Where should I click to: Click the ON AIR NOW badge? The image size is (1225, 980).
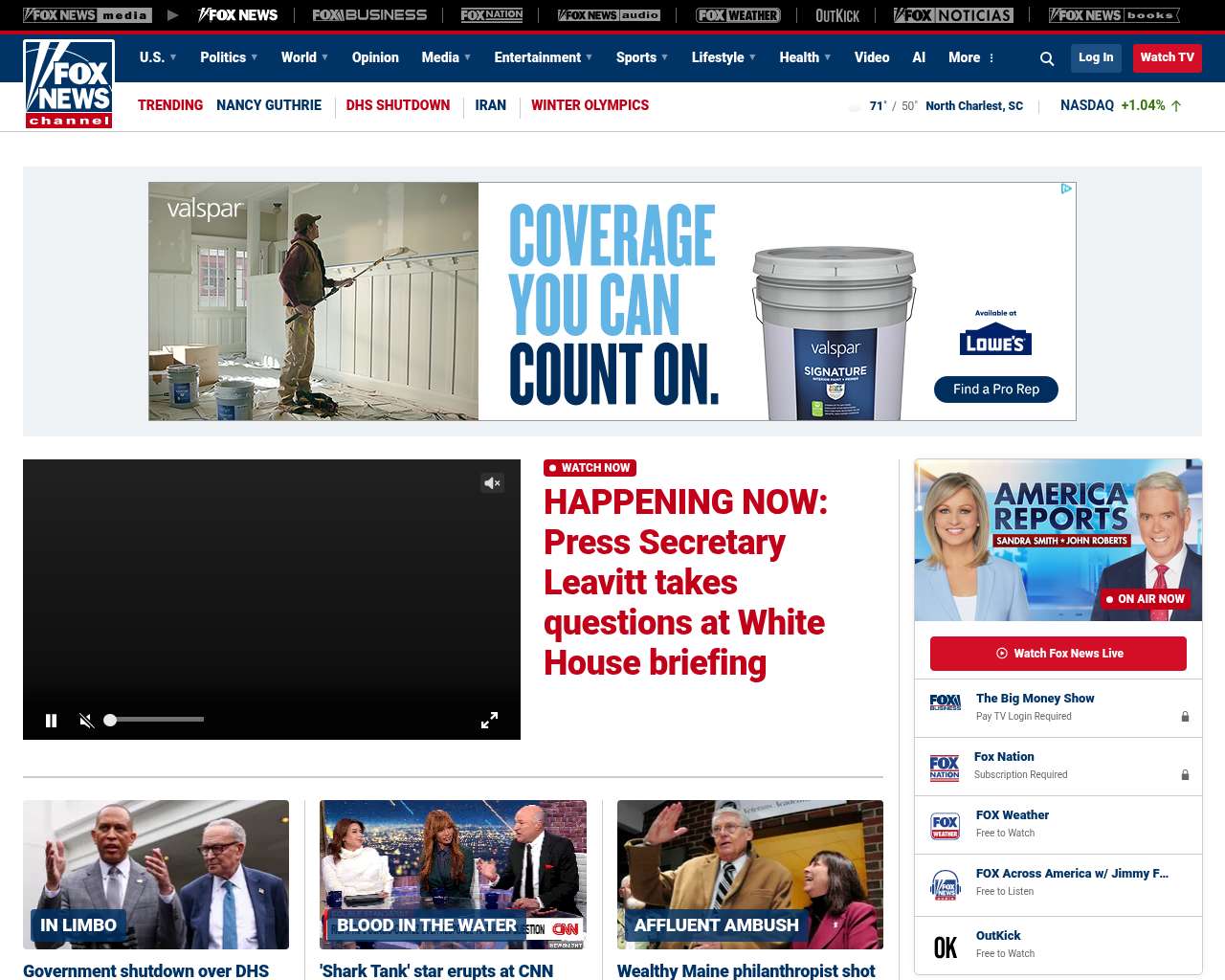(1146, 599)
